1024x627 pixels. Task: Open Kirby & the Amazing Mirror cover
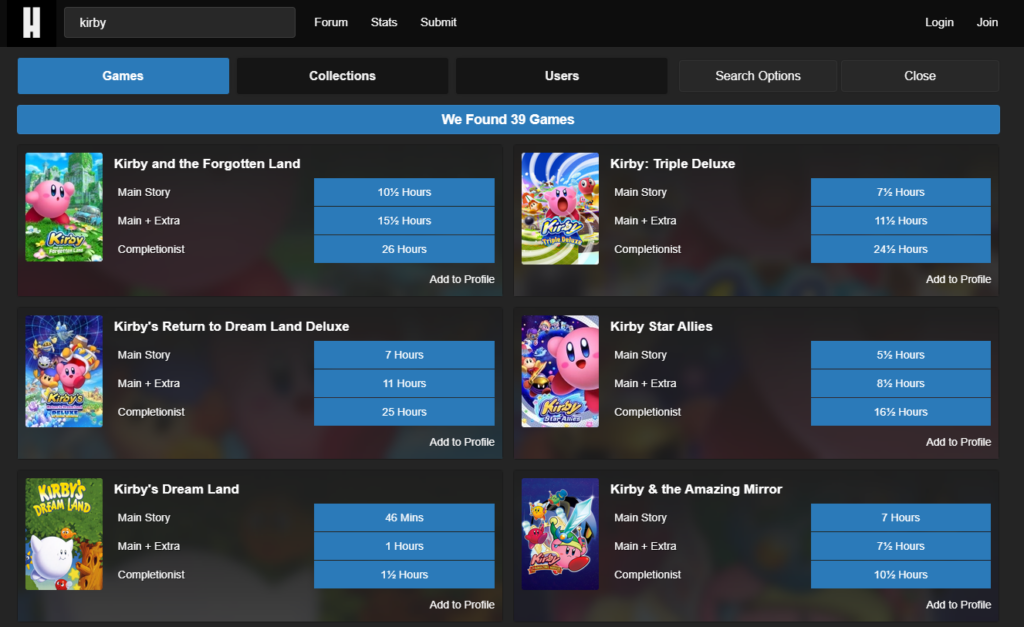click(560, 534)
